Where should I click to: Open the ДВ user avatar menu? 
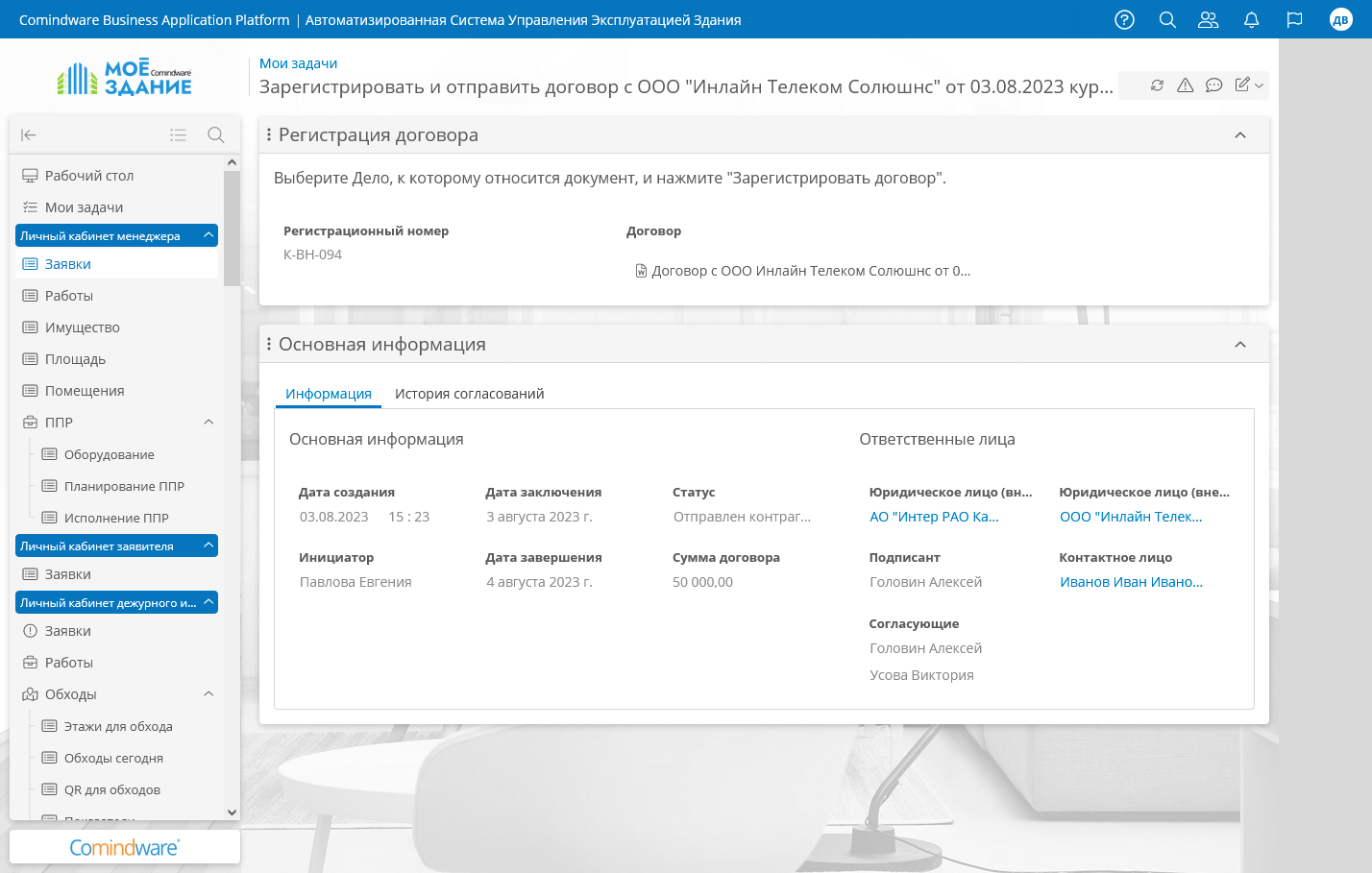[x=1340, y=19]
